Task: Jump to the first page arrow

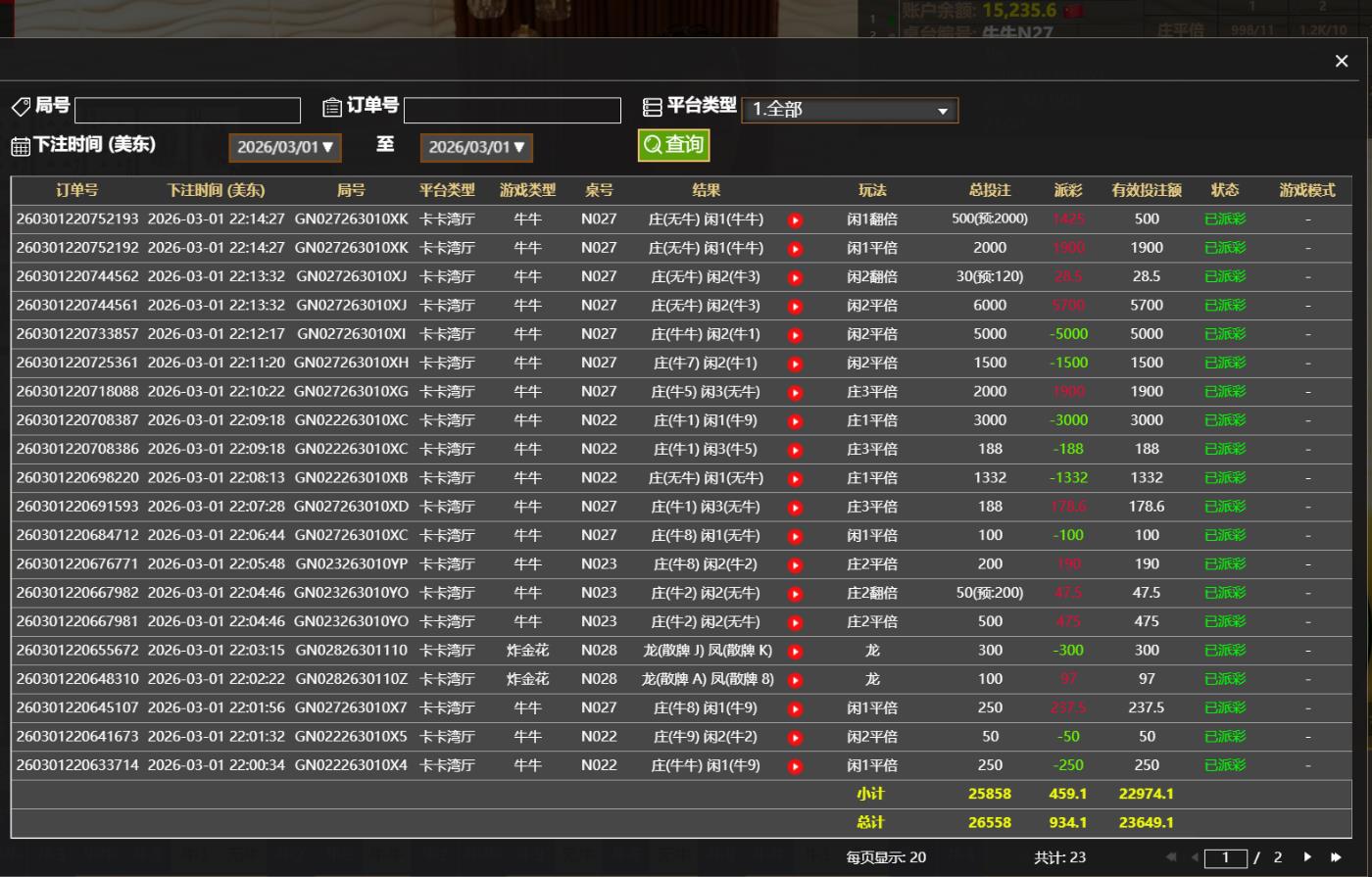Action: pyautogui.click(x=1170, y=857)
